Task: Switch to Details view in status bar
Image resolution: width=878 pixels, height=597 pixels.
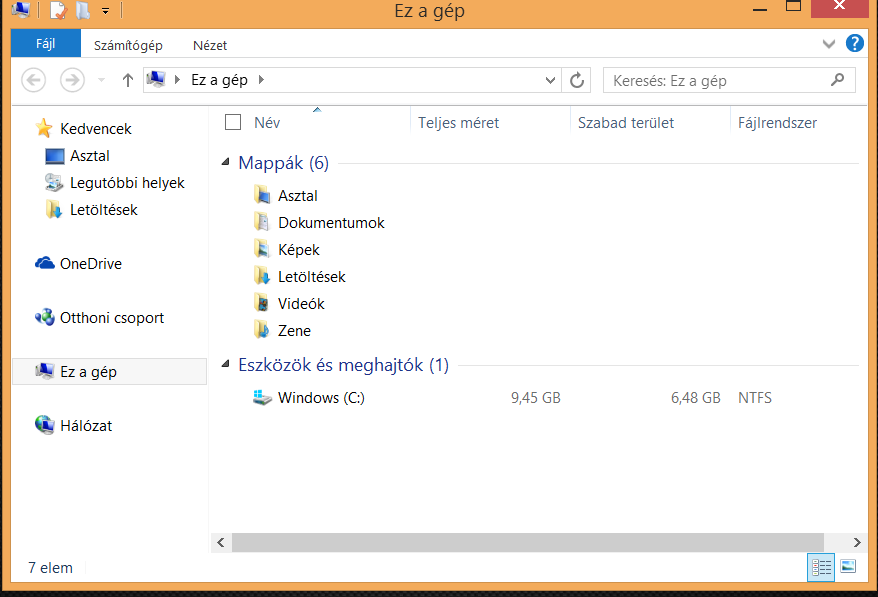Action: (x=821, y=567)
